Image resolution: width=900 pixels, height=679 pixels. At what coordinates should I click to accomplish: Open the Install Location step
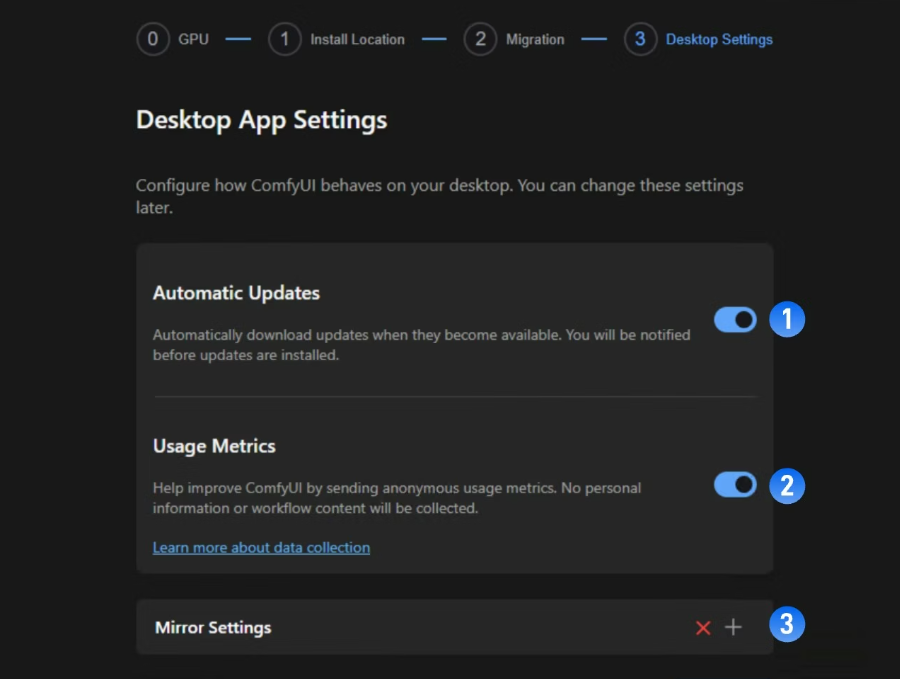[x=357, y=40]
